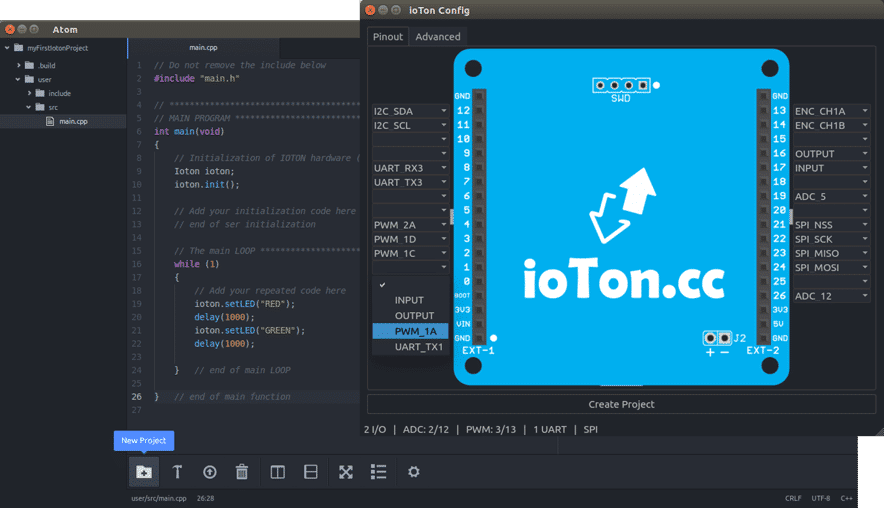Select INPUT in the pin dropdown list

(410, 300)
